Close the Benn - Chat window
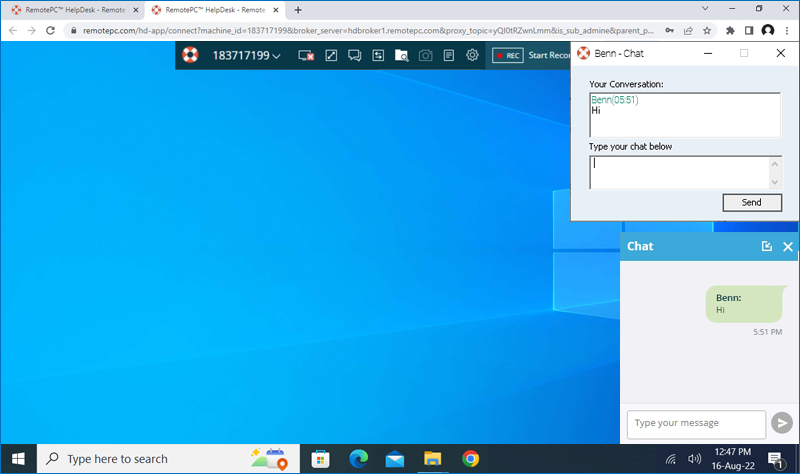This screenshot has width=800, height=474. click(780, 53)
